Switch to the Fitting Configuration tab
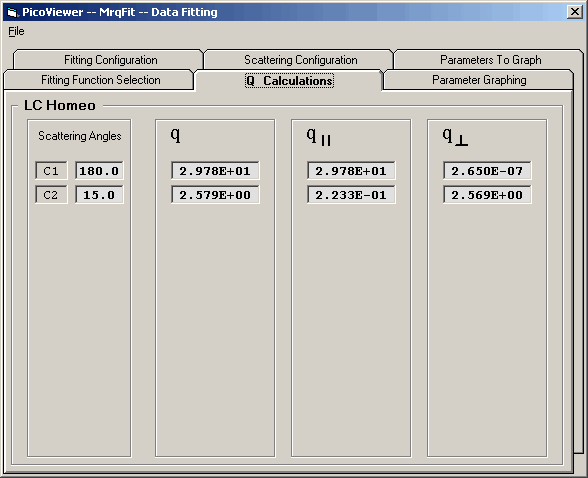Image resolution: width=588 pixels, height=478 pixels. pyautogui.click(x=108, y=60)
